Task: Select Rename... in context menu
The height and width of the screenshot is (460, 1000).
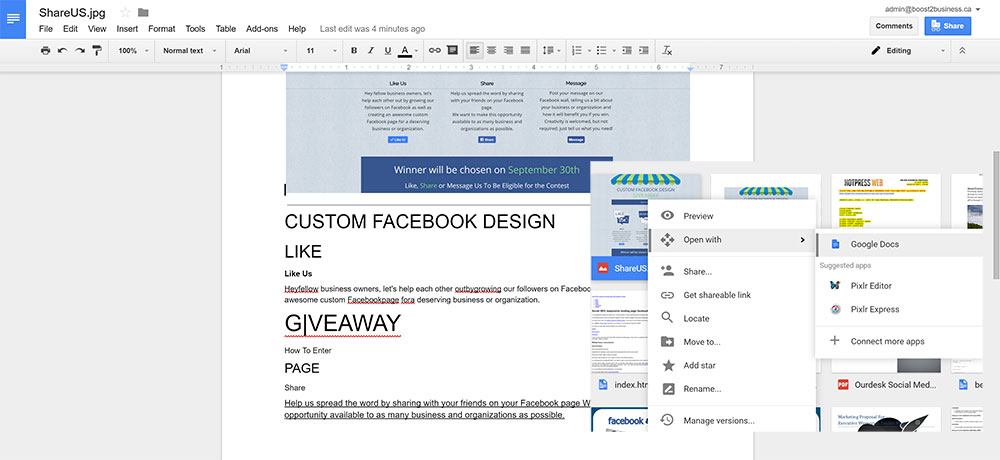Action: pos(732,389)
